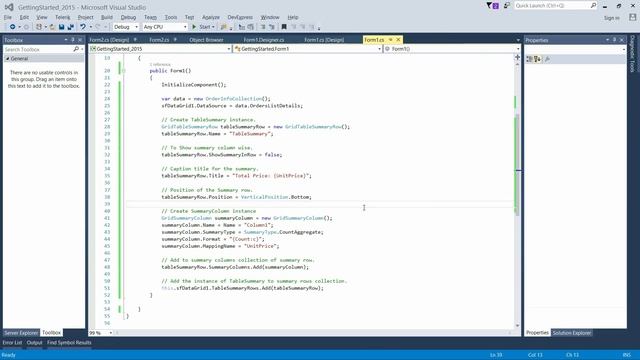Screen dimensions: 640x360
Task: Click the split editor handle above scrollbar
Action: coord(518,57)
